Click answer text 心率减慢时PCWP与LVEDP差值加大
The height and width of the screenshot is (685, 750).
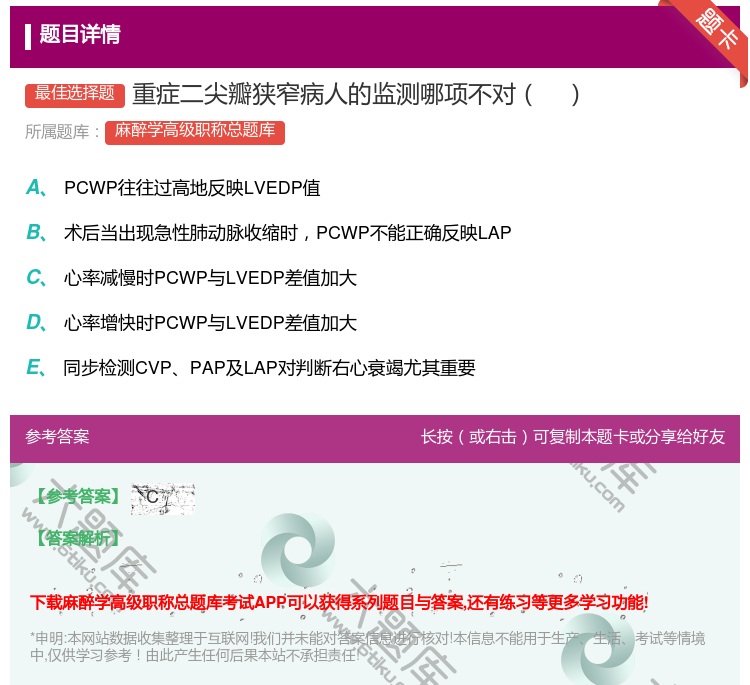click(x=210, y=277)
